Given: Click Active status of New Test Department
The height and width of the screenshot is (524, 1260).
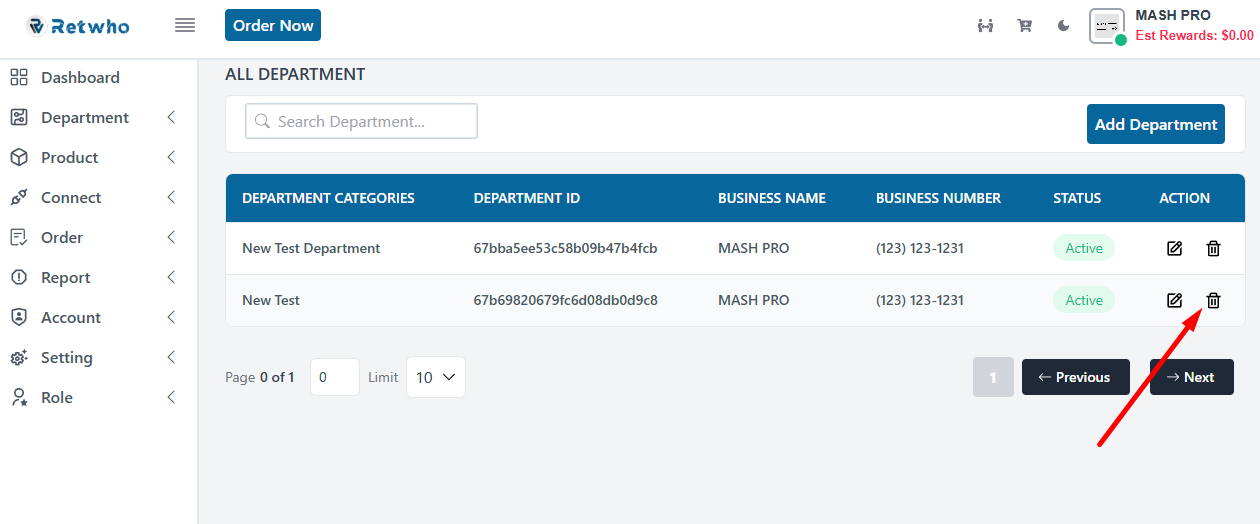Looking at the screenshot, I should pyautogui.click(x=1084, y=248).
